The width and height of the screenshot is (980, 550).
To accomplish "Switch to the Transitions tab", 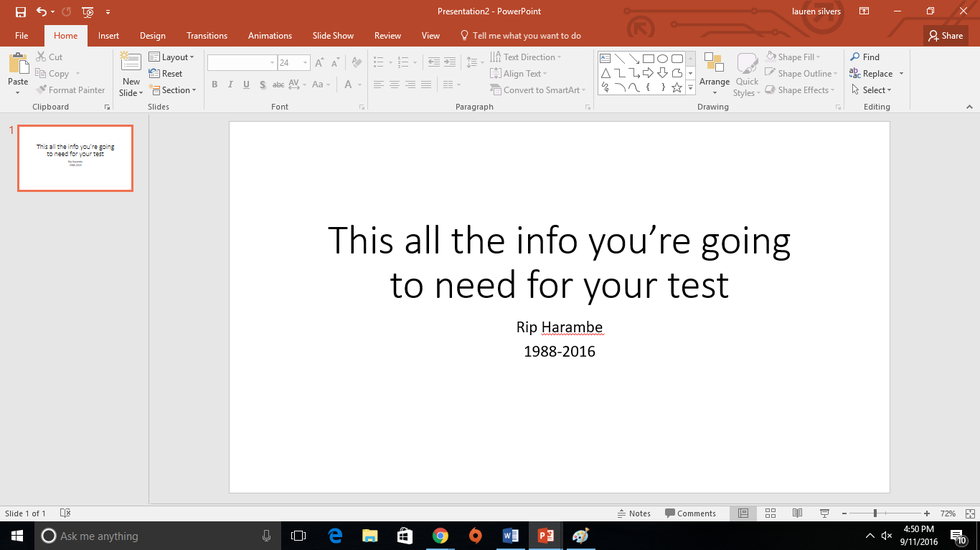I will tap(207, 36).
